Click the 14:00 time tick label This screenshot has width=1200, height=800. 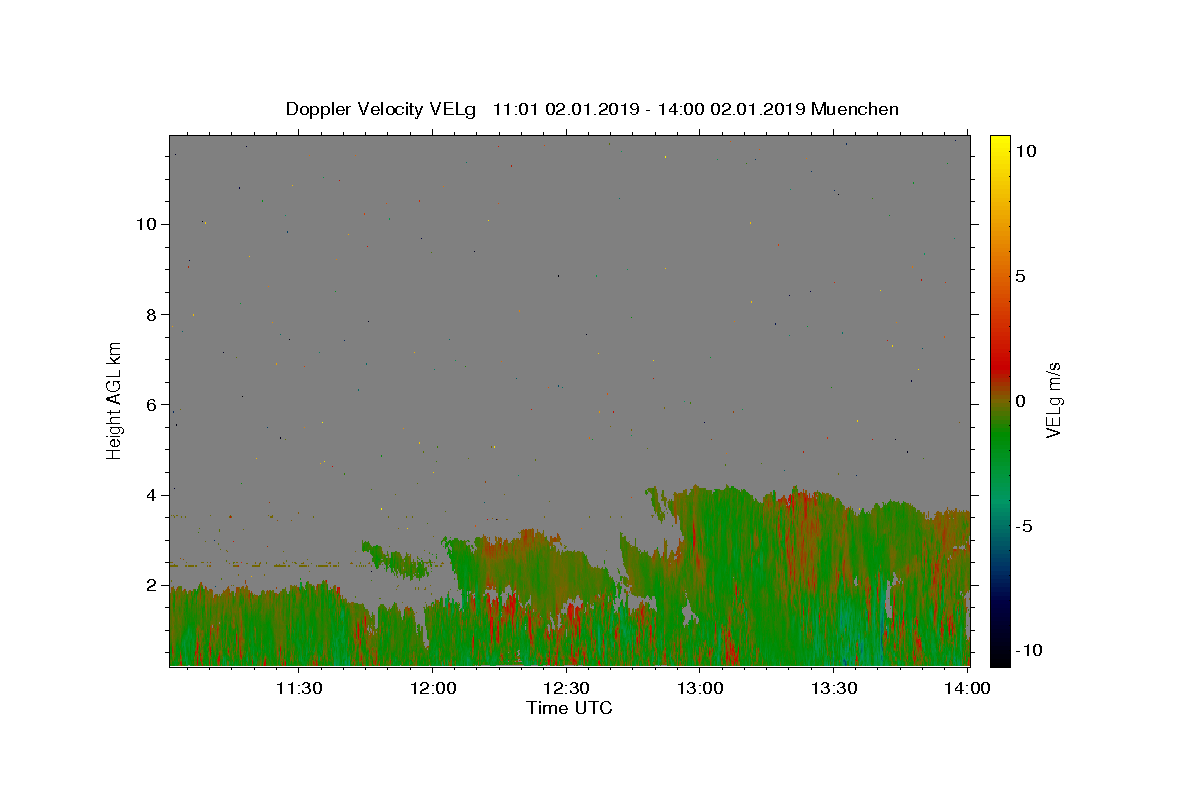[967, 688]
